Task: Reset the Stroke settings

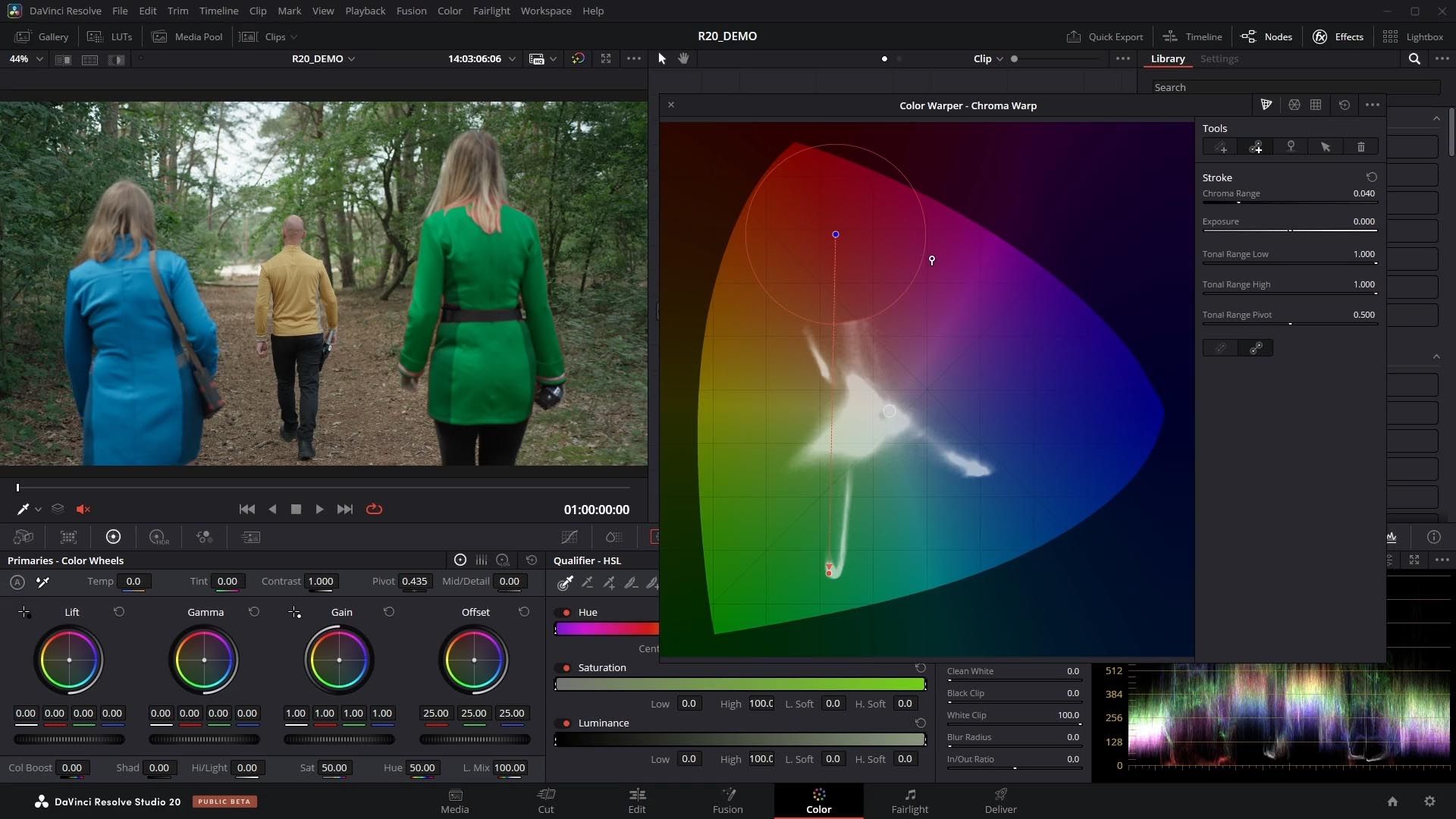Action: (x=1371, y=177)
